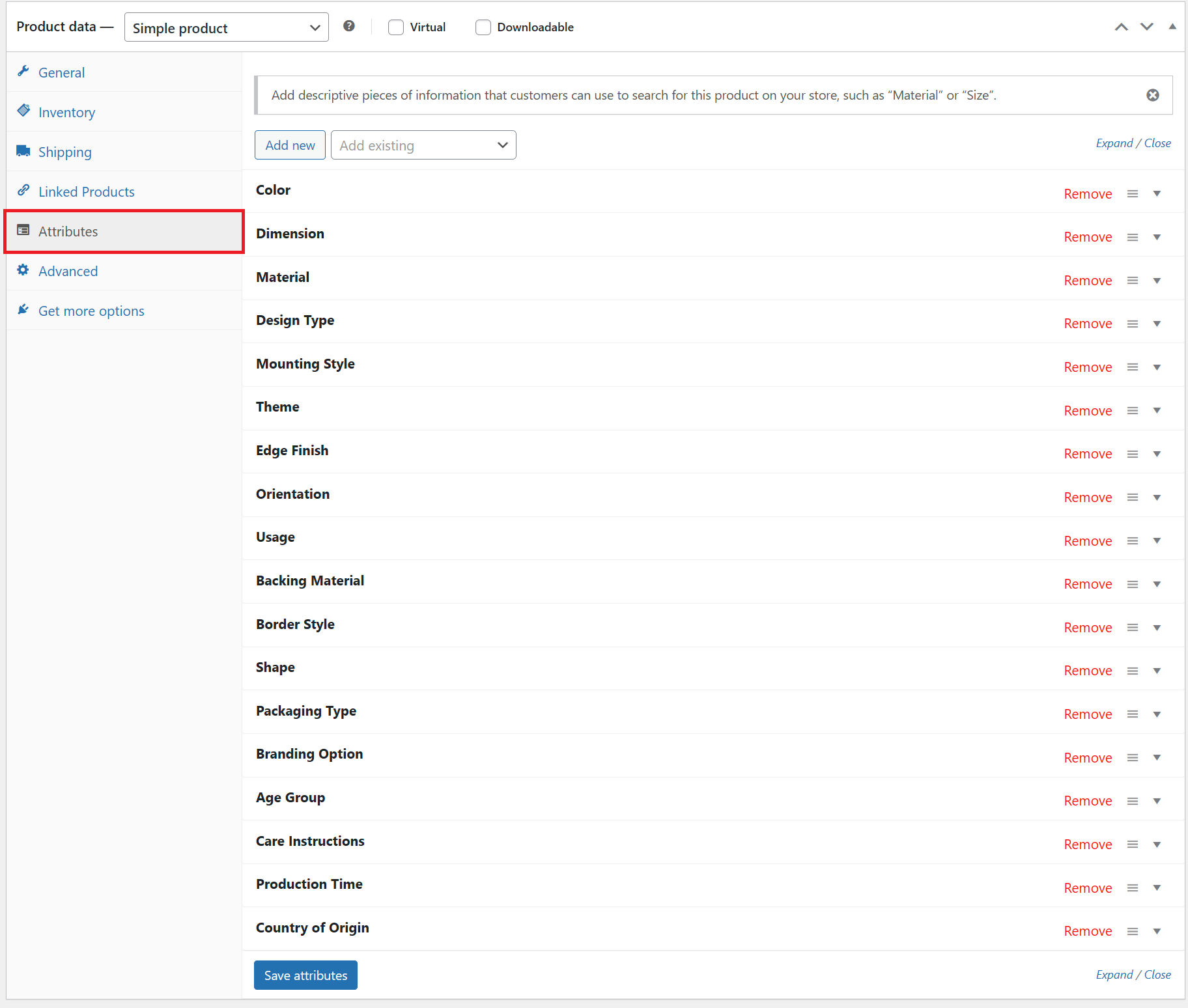Click the move-panel-down chevron icon
Screen dimensions: 1188x1008
point(1147,27)
